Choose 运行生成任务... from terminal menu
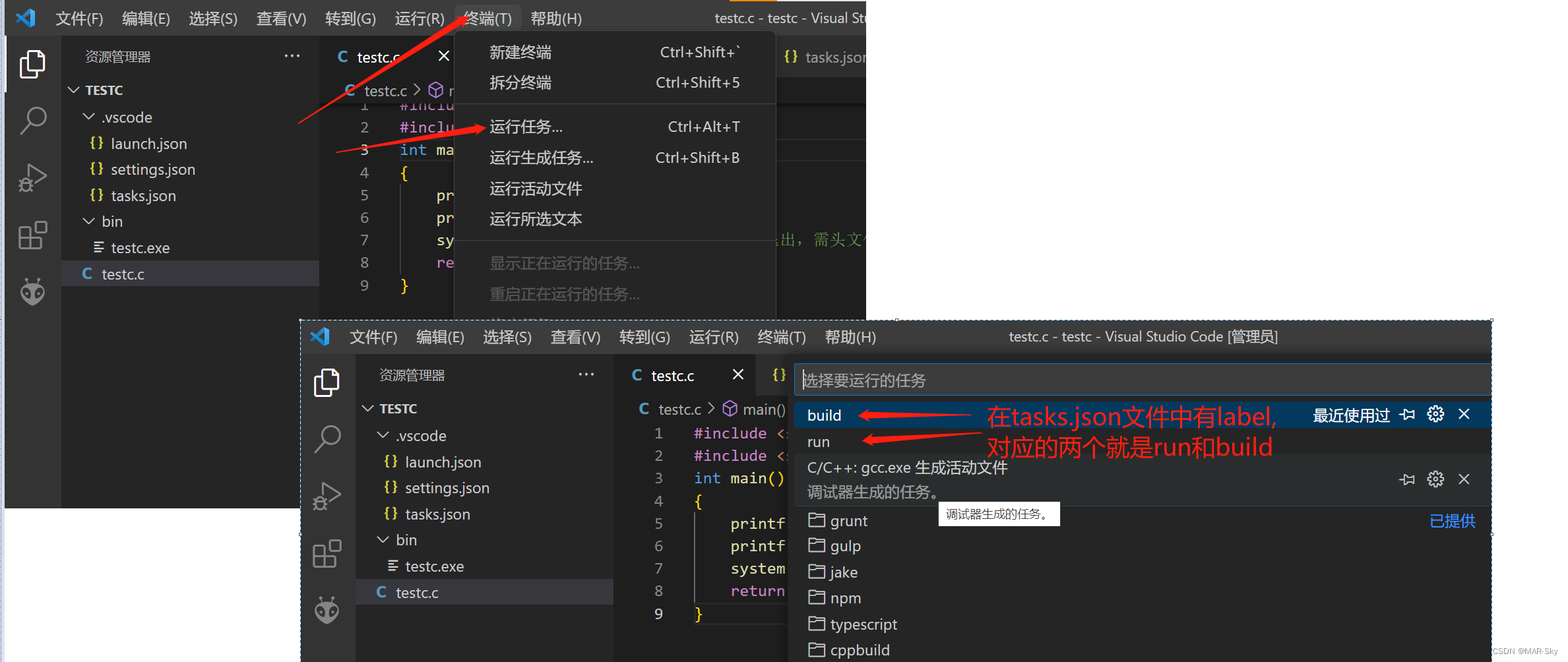1568x662 pixels. coord(615,158)
